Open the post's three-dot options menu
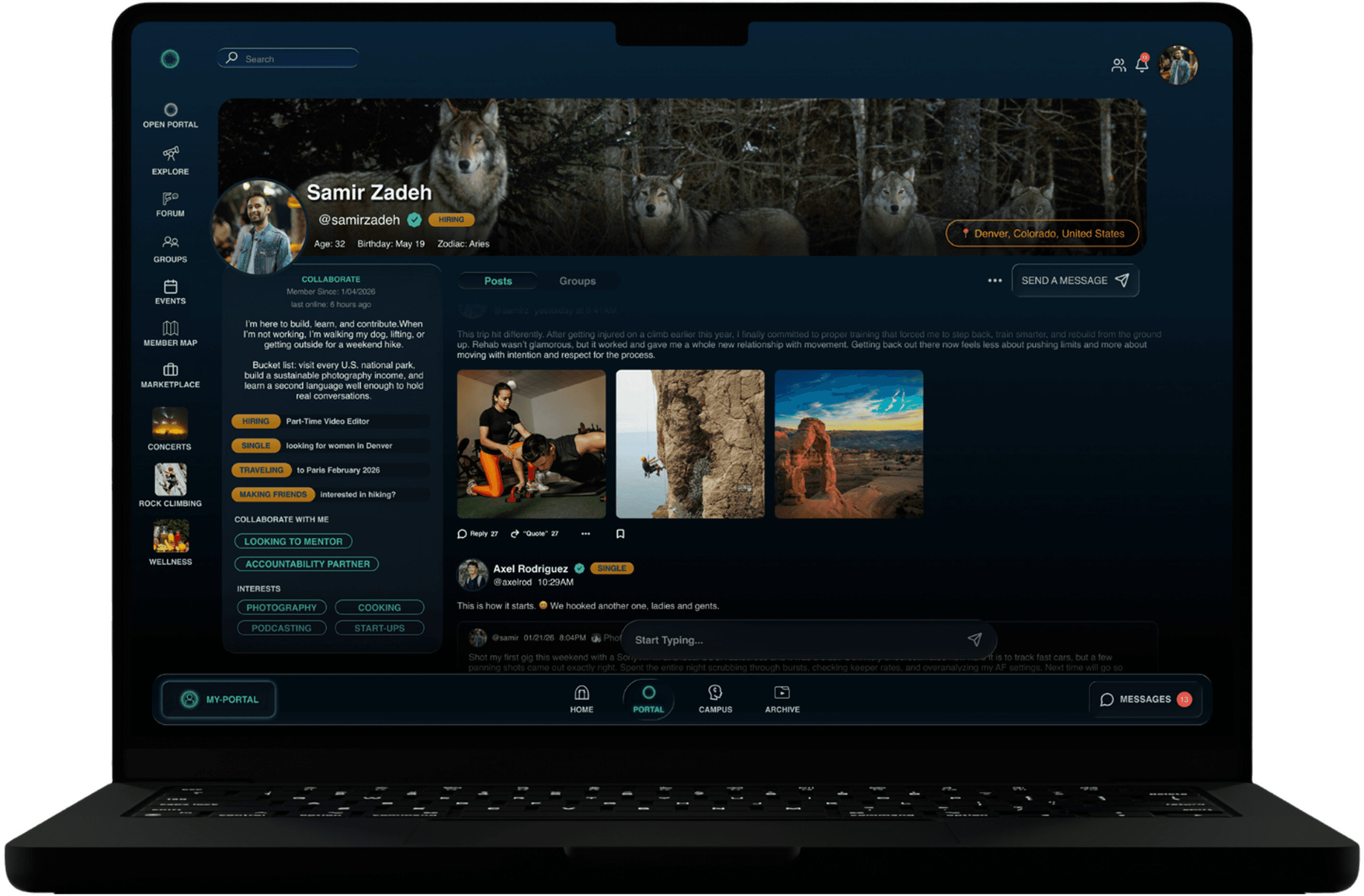This screenshot has height=896, width=1364. coord(585,533)
